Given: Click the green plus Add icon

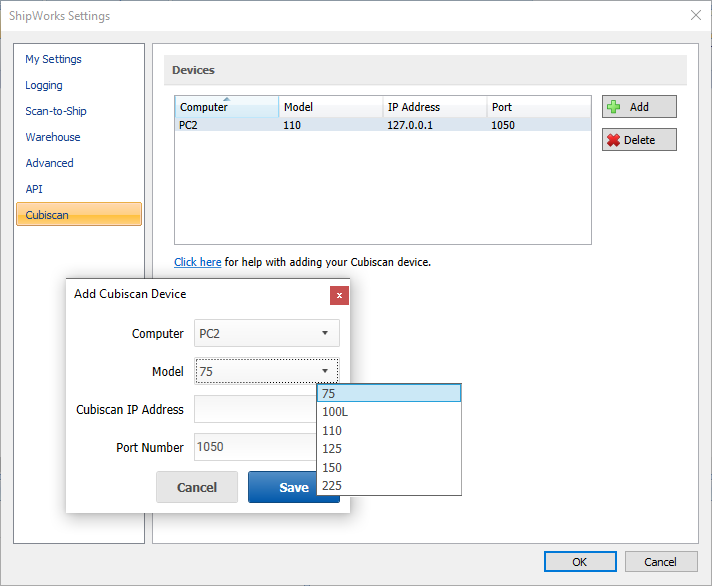Looking at the screenshot, I should coord(613,107).
